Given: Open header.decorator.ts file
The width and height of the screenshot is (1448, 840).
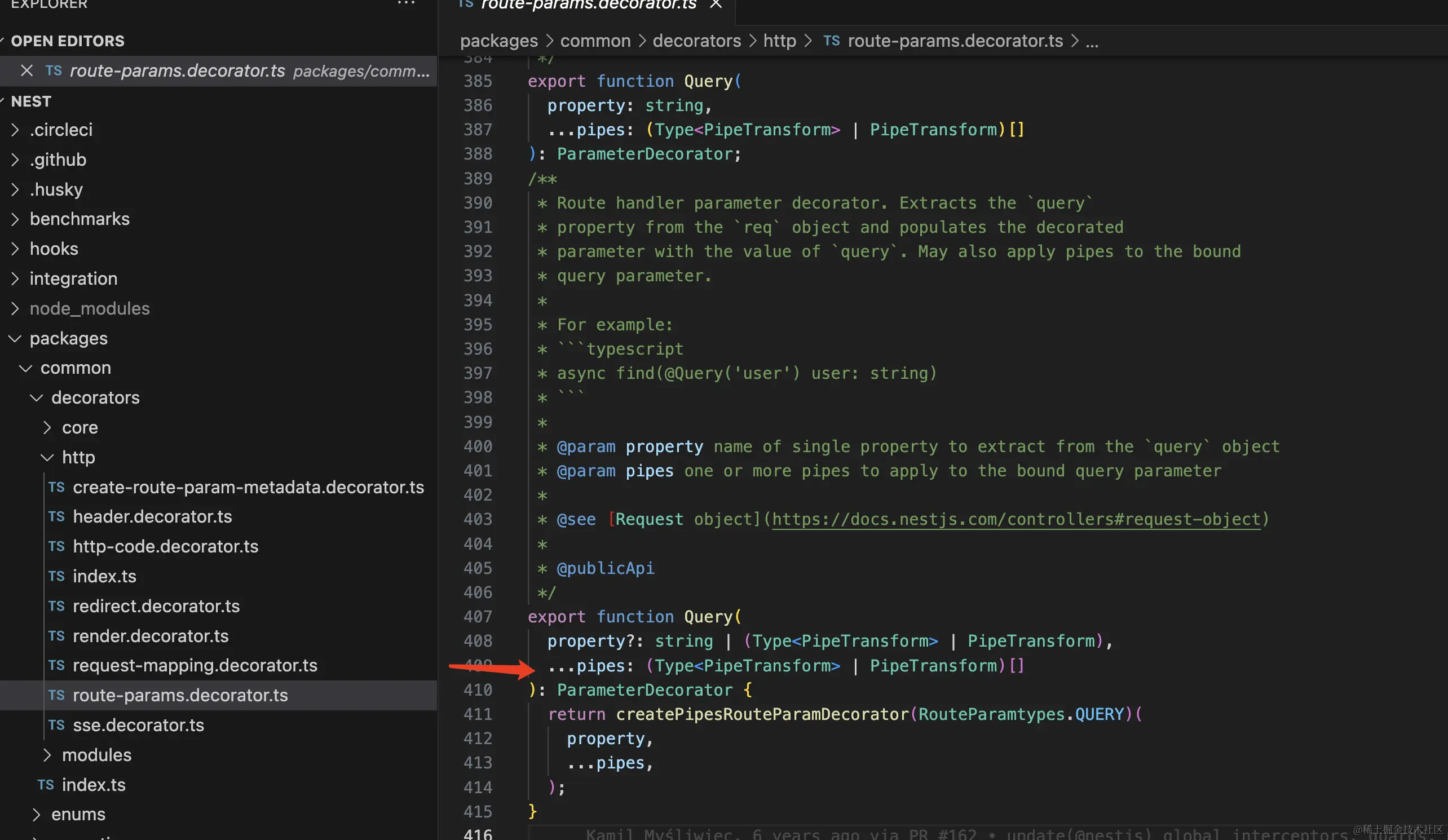Looking at the screenshot, I should [x=152, y=516].
